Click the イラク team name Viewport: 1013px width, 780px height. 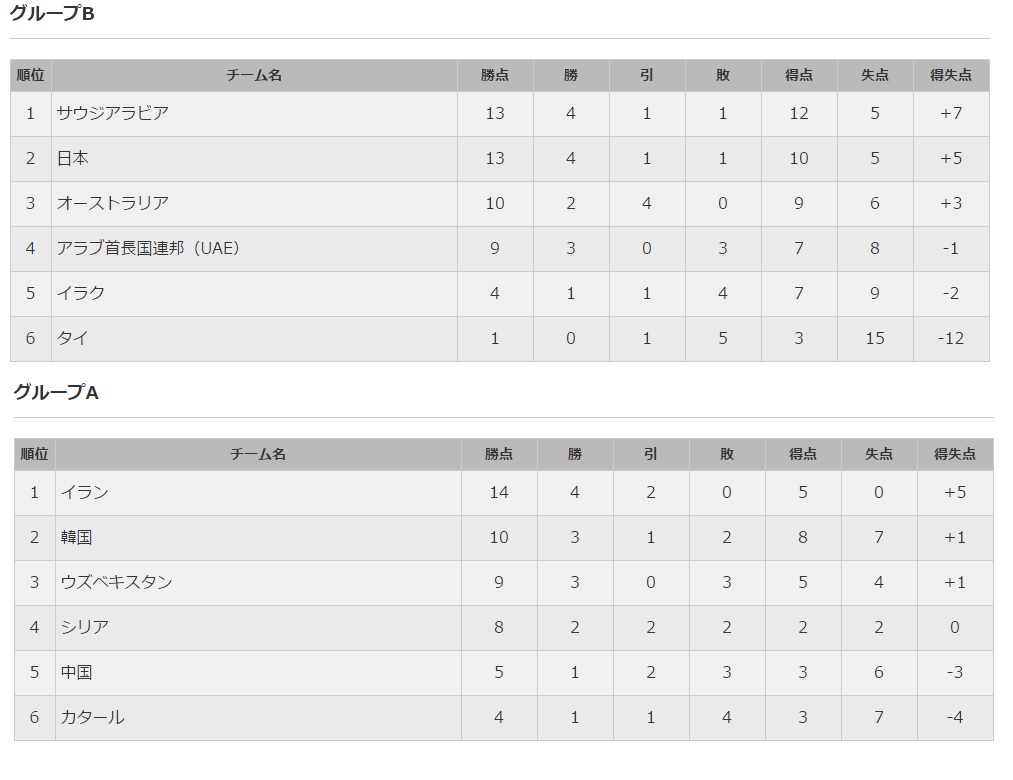(81, 293)
